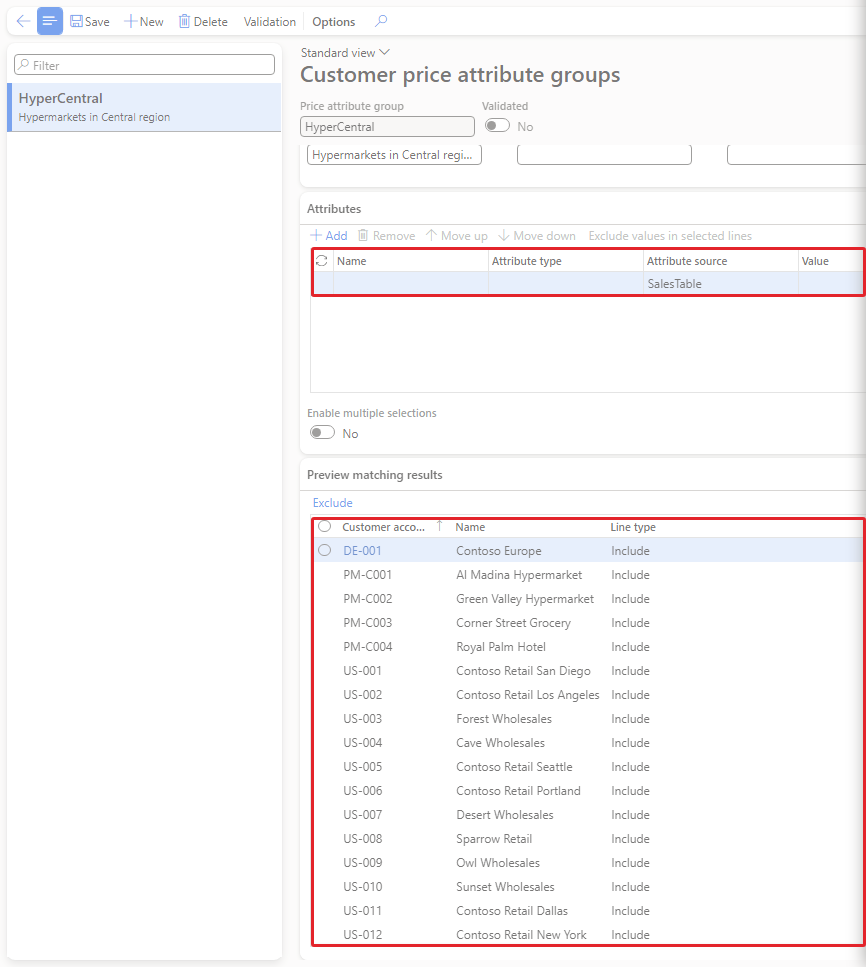Add a new attribute line
866x967 pixels.
[x=329, y=236]
